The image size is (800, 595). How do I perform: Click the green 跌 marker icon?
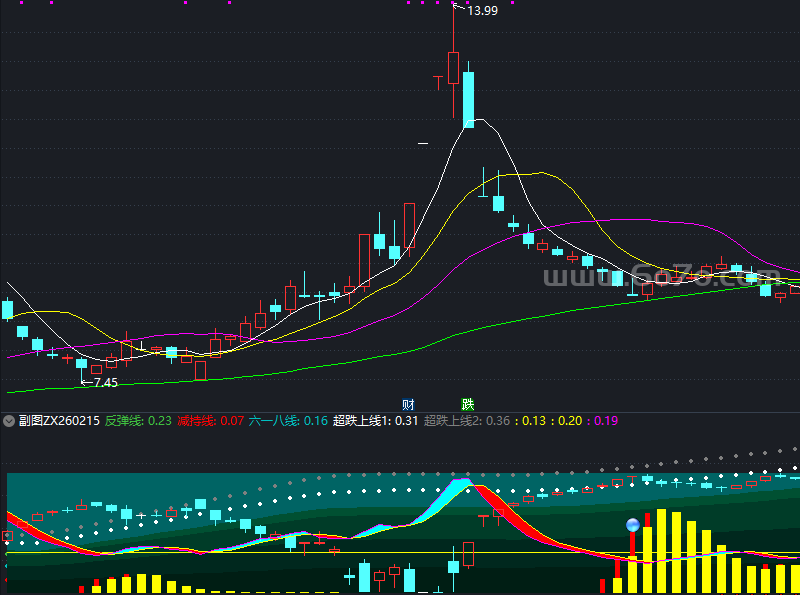[467, 404]
